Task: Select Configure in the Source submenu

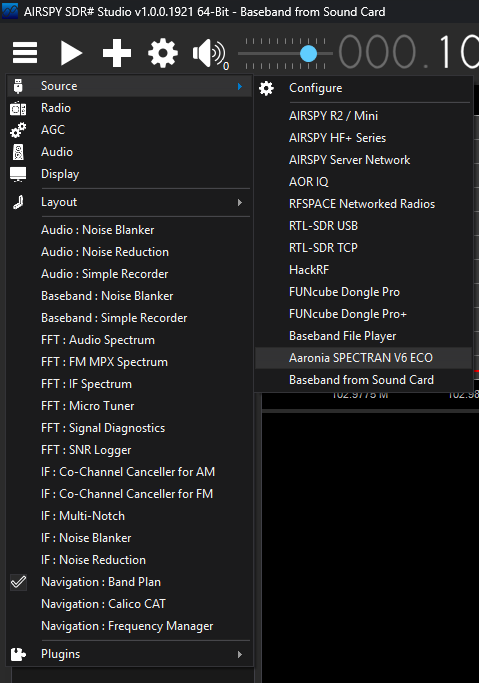Action: click(x=364, y=88)
